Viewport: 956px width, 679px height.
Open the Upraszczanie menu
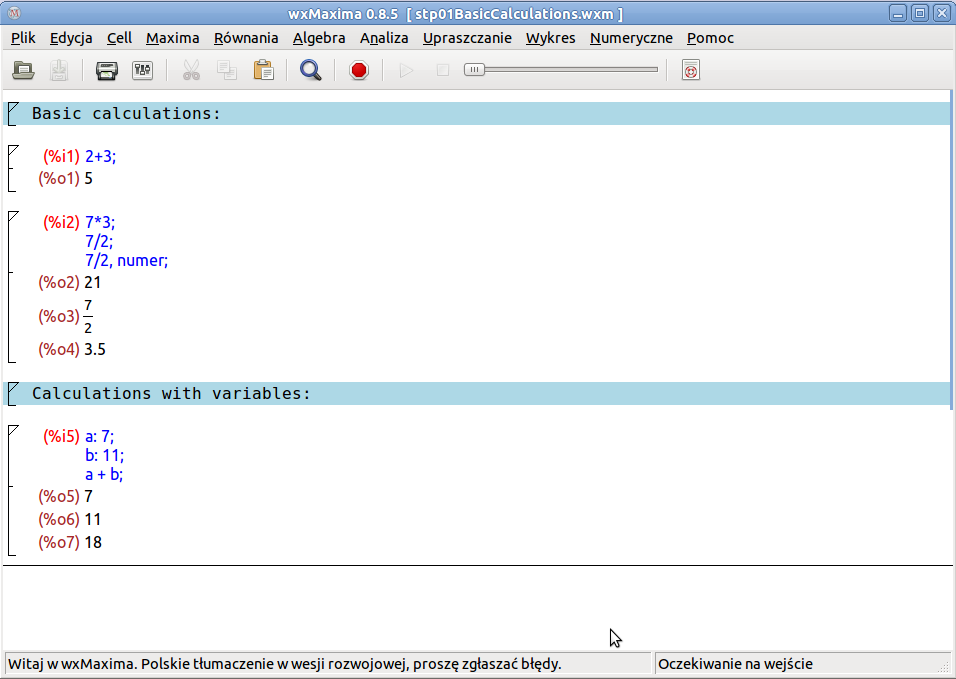(x=467, y=38)
